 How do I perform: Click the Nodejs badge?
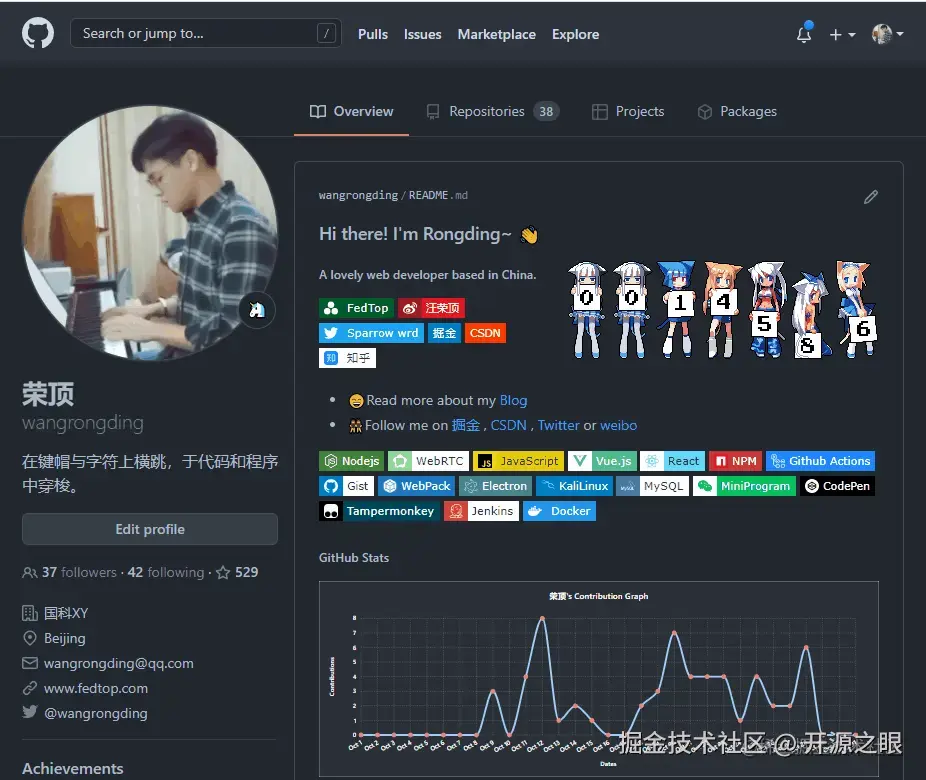(351, 461)
